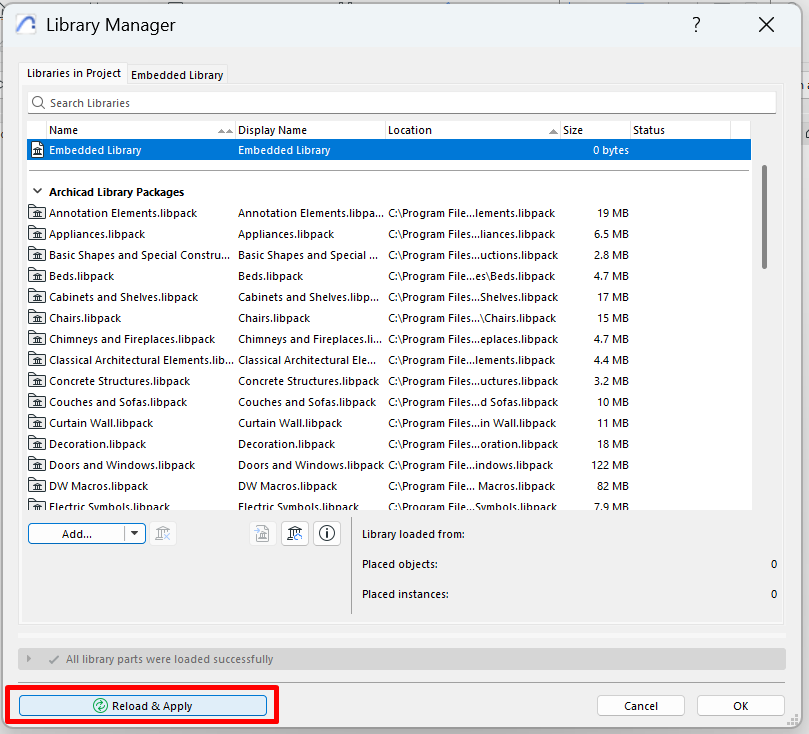809x734 pixels.
Task: Open help via the question mark icon
Action: (x=696, y=25)
